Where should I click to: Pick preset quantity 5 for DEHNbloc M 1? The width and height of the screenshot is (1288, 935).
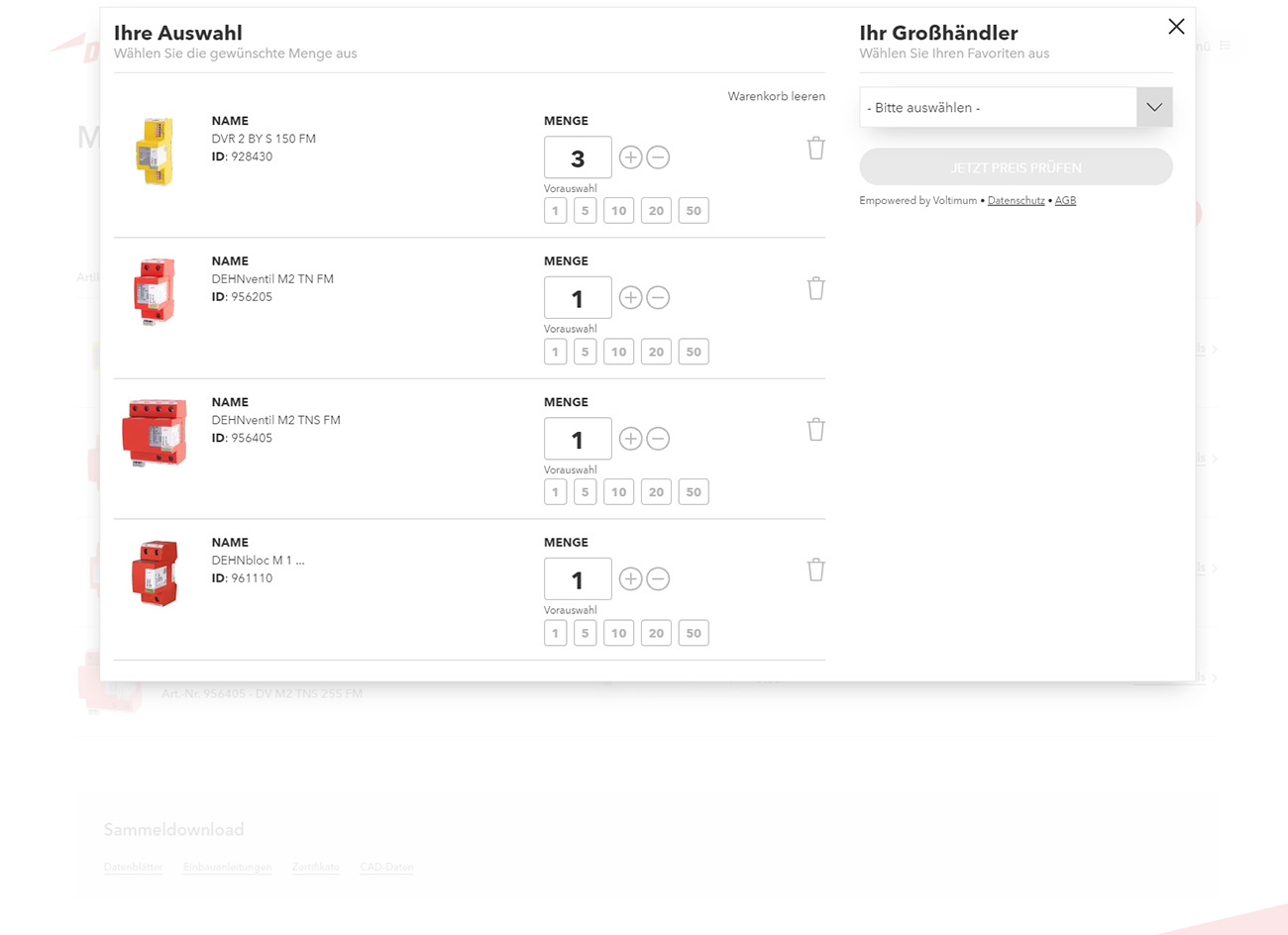(585, 633)
